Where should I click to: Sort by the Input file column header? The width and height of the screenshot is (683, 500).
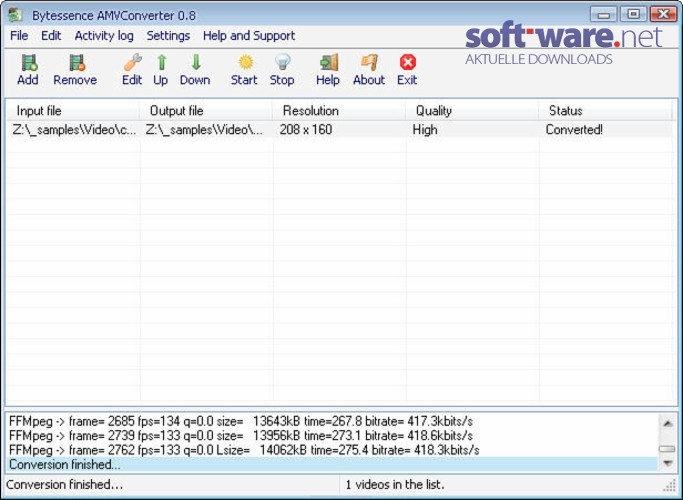pyautogui.click(x=73, y=111)
